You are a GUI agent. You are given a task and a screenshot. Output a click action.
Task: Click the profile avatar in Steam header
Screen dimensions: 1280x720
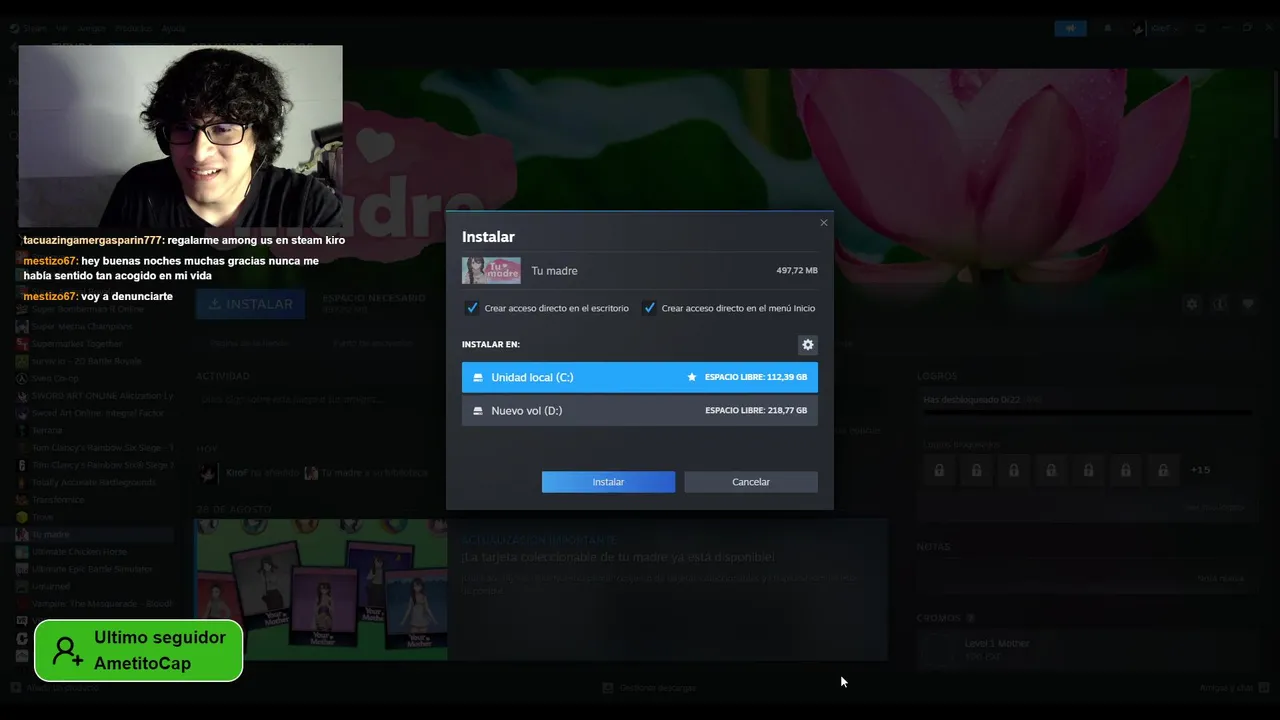coord(1138,29)
